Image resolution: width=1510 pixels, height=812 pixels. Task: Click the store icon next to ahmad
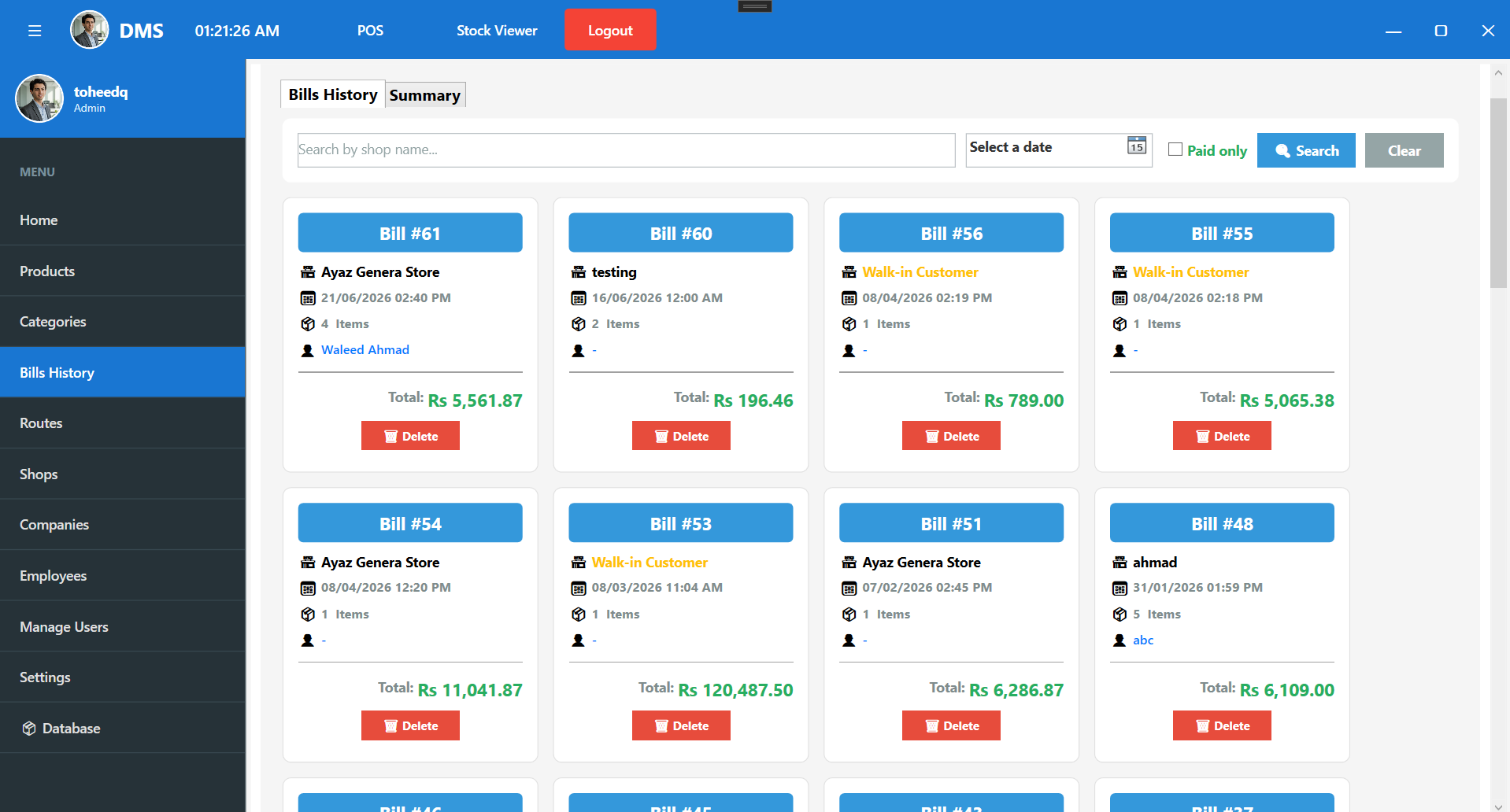[1120, 563]
